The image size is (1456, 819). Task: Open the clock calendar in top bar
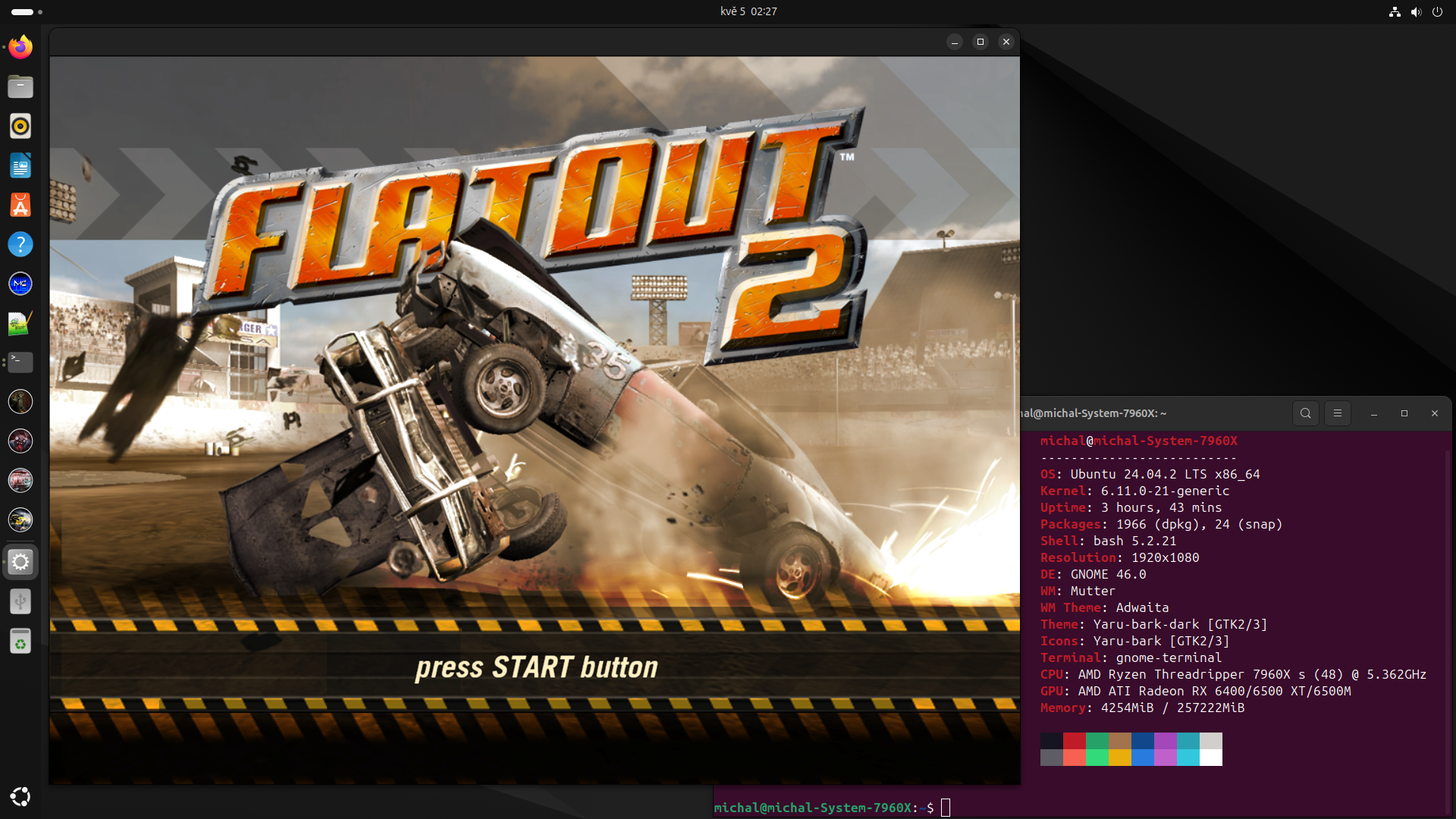(748, 11)
